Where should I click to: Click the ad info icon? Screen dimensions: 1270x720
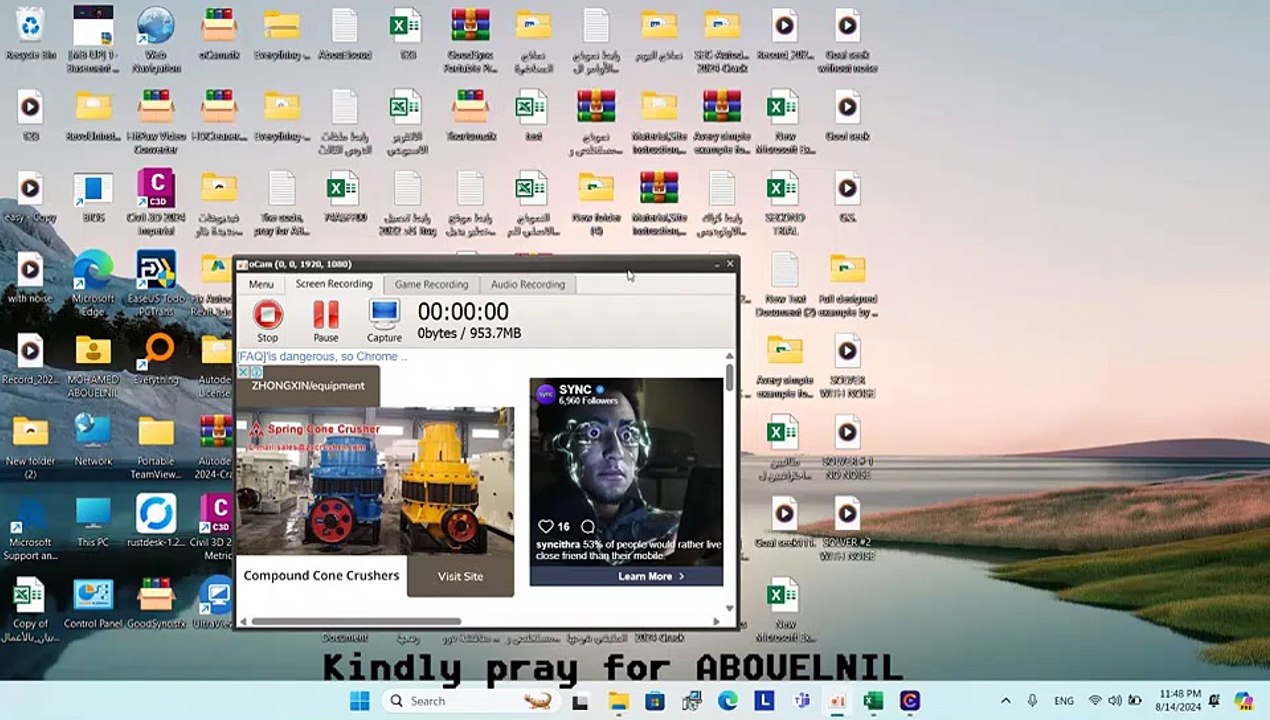pyautogui.click(x=256, y=372)
